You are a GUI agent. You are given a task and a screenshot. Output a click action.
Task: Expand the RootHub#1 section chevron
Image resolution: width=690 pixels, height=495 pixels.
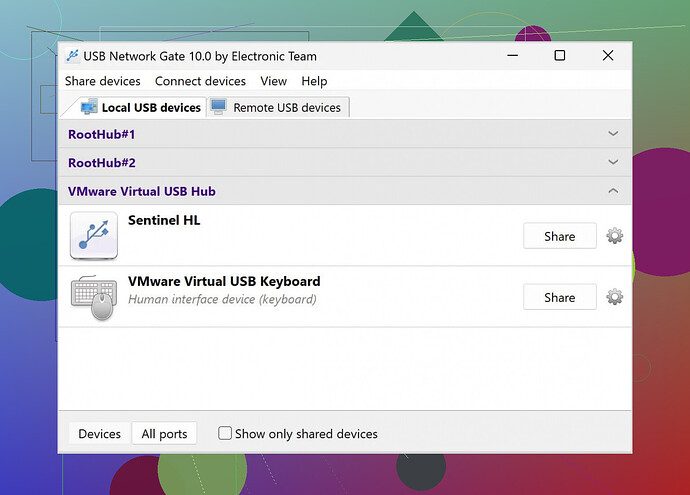pos(613,133)
